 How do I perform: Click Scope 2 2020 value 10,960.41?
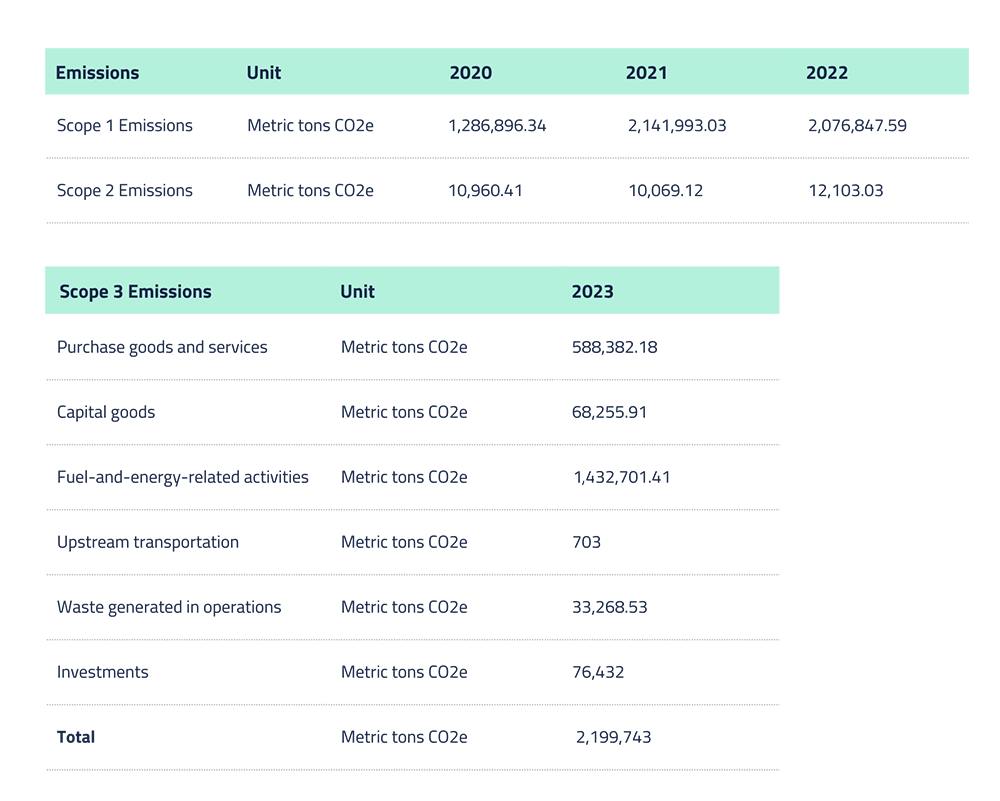[485, 191]
